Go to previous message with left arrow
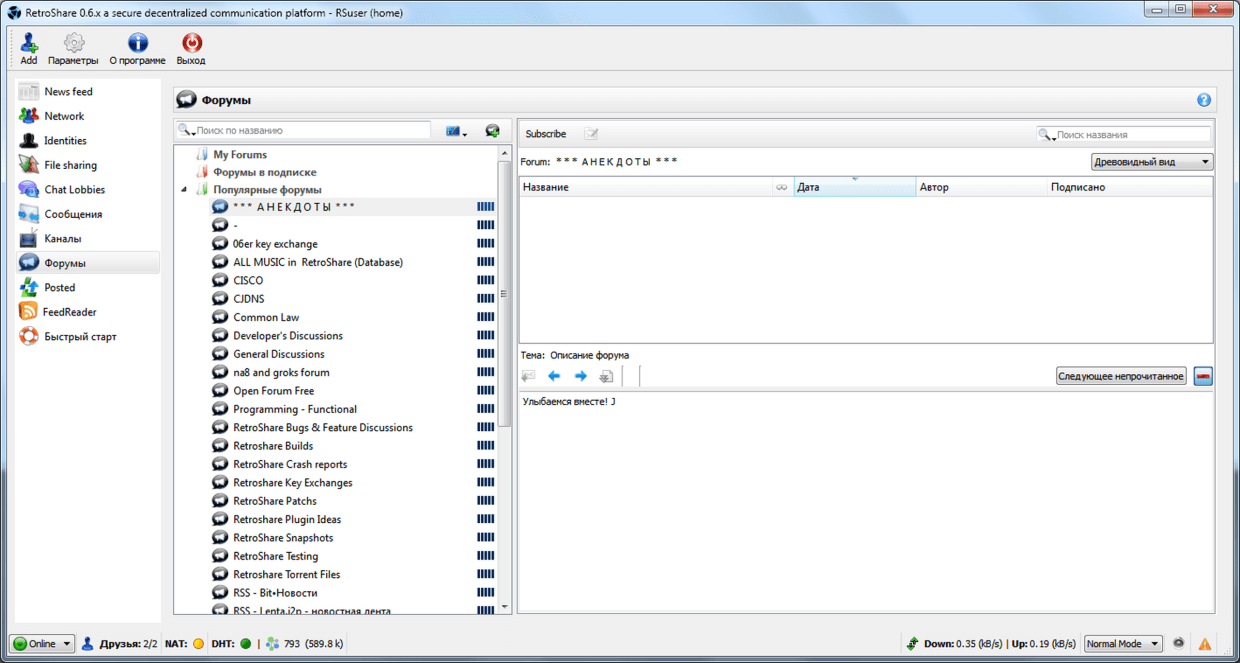Viewport: 1240px width, 663px height. [x=554, y=376]
